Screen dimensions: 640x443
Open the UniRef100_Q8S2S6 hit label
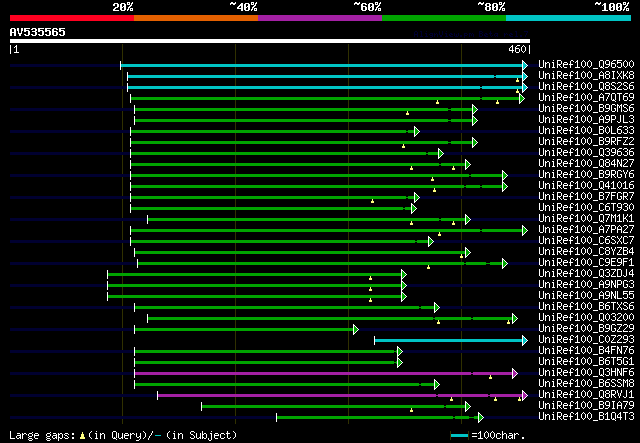586,87
